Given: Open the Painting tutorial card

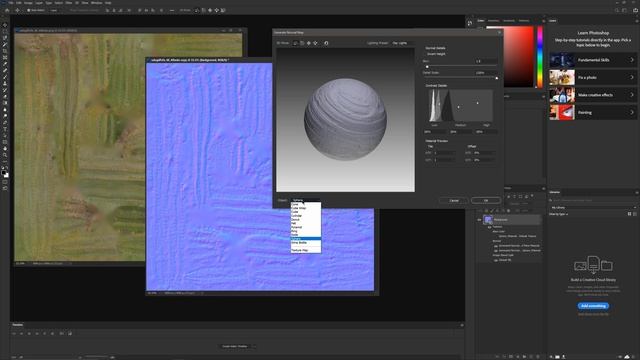Looking at the screenshot, I should click(593, 112).
